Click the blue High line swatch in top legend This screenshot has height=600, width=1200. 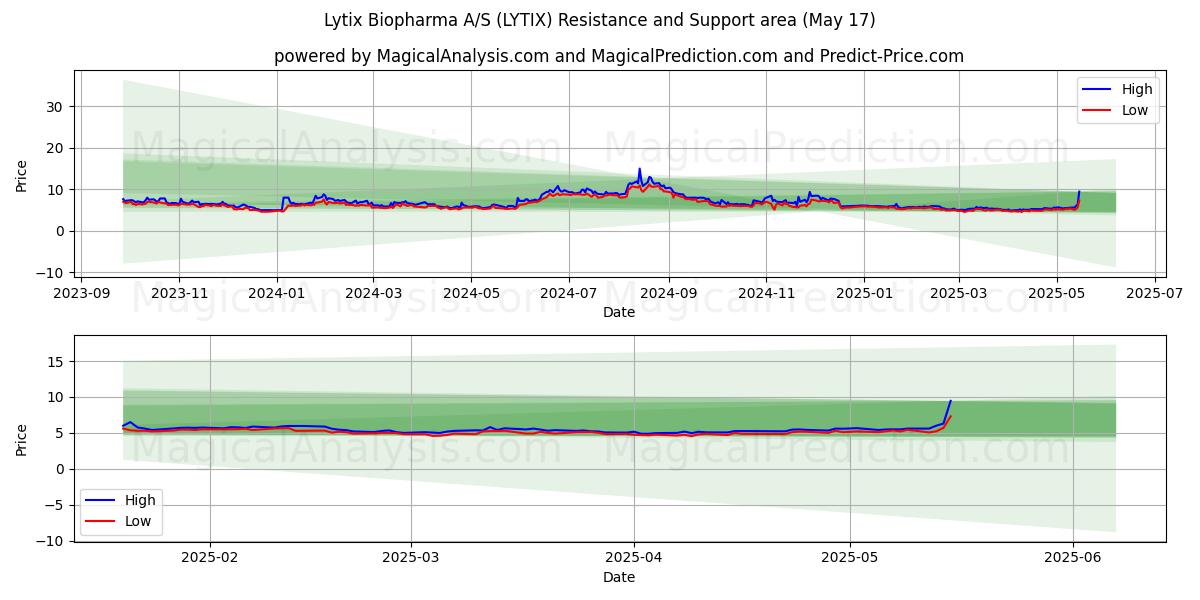point(1098,90)
